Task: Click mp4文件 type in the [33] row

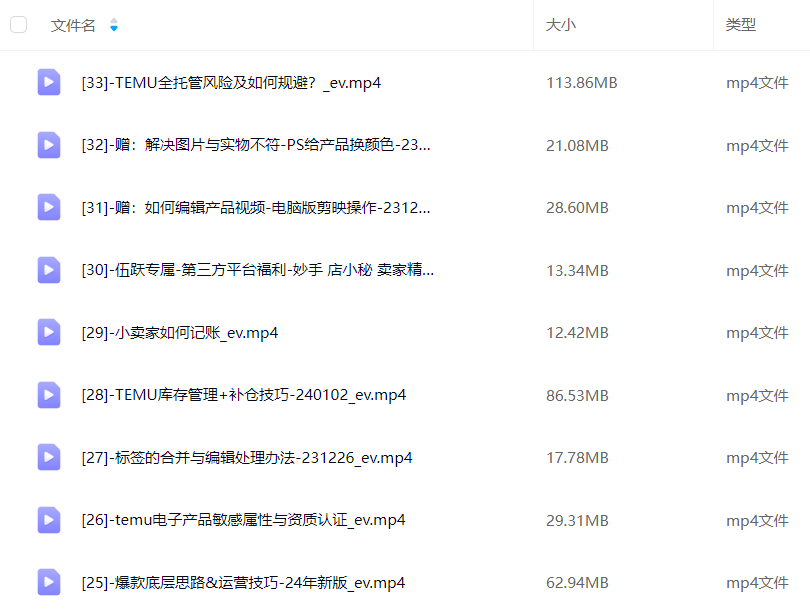Action: click(757, 83)
